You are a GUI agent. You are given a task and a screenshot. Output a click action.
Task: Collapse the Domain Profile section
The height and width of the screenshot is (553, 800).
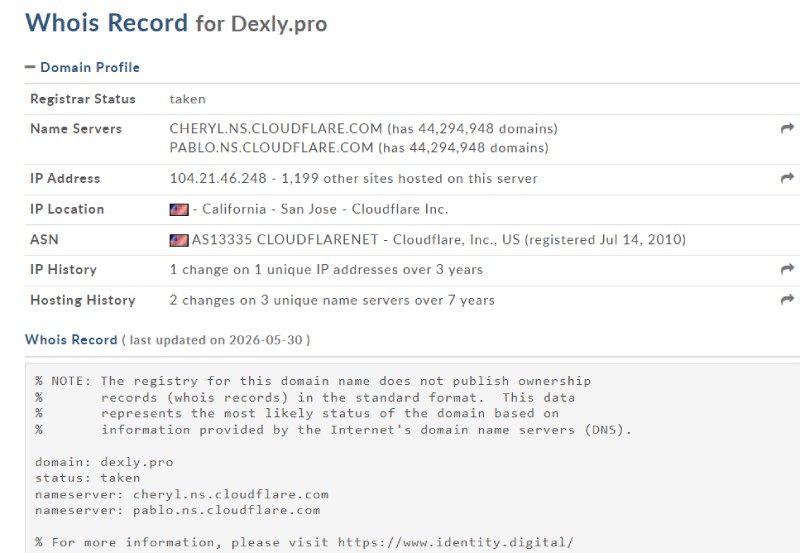30,67
